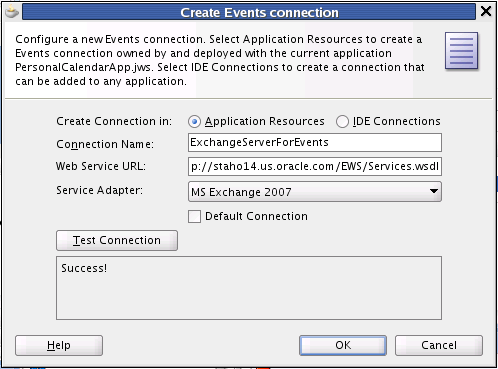
Task: Enable the Default Connection checkbox
Action: tap(194, 216)
